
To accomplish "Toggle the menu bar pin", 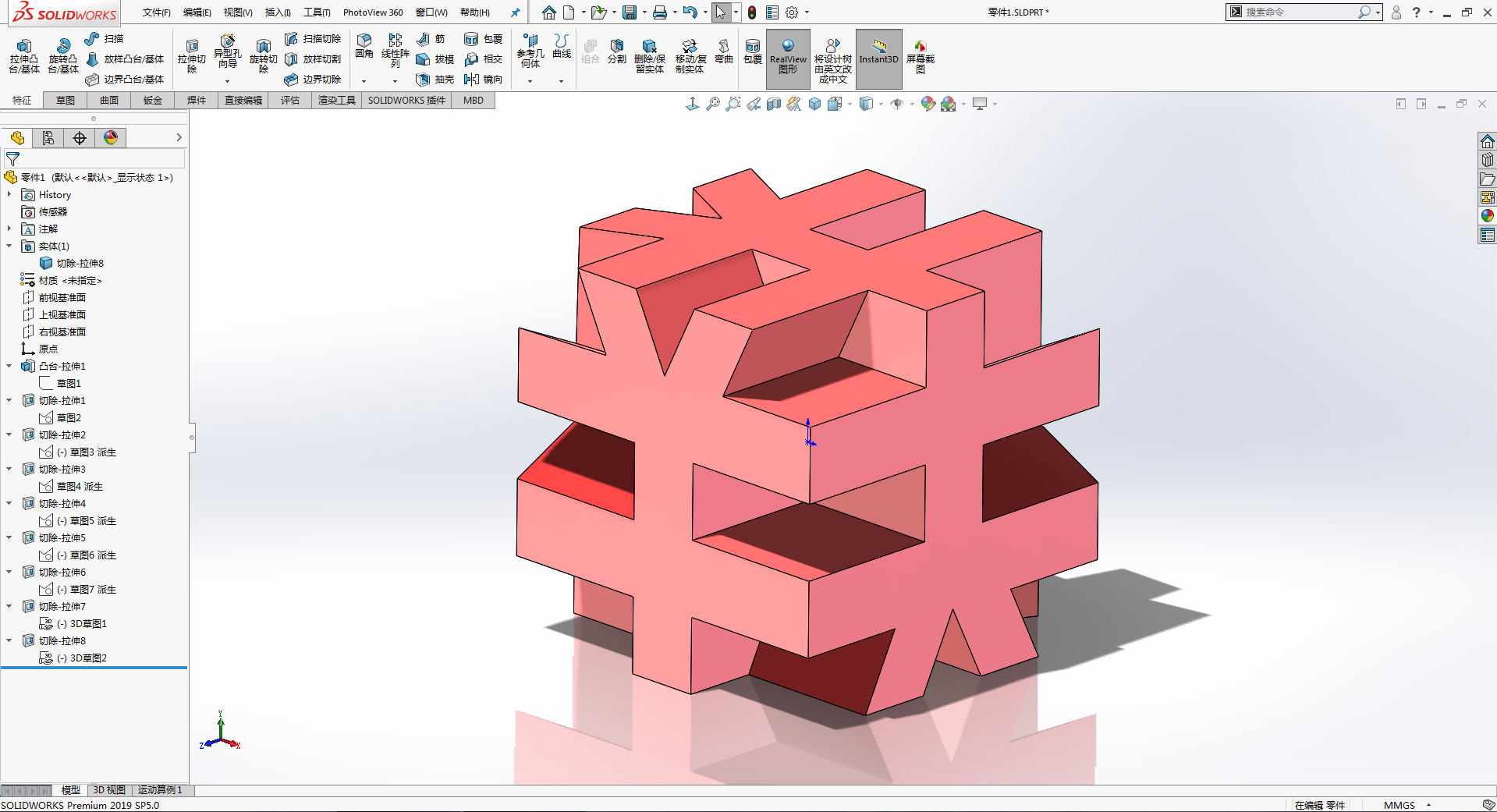I will click(x=515, y=12).
